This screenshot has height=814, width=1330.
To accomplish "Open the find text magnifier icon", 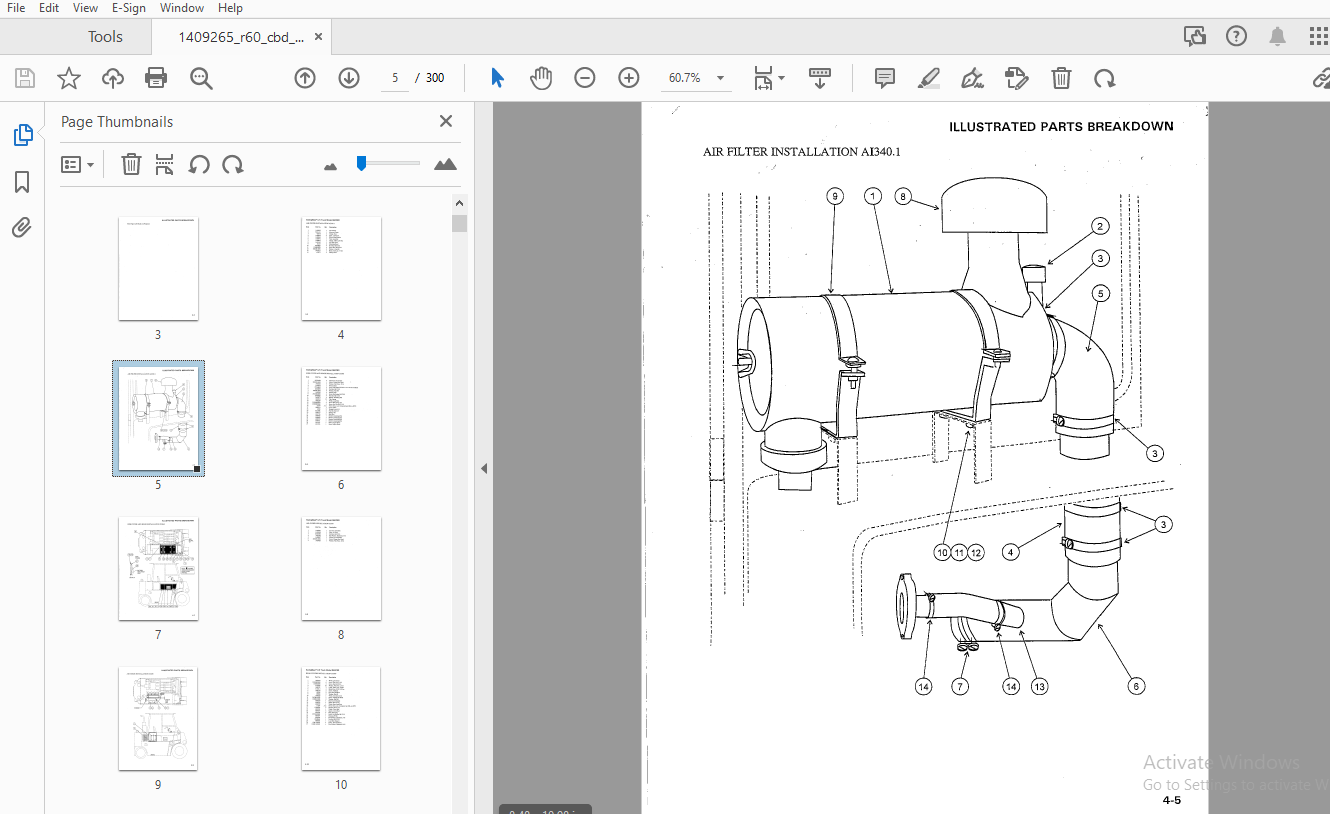I will 202,78.
